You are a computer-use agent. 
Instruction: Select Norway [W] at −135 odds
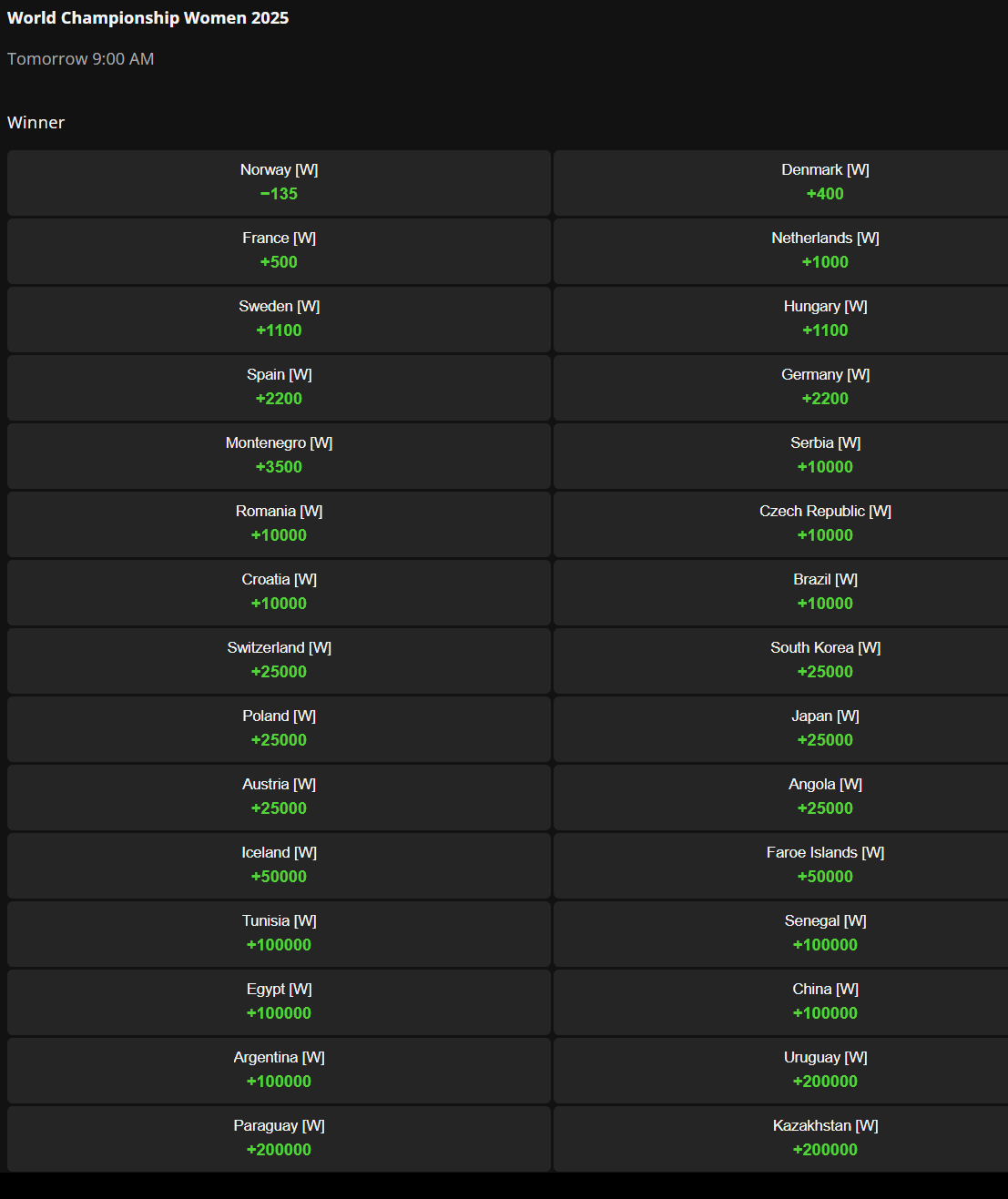tap(279, 183)
